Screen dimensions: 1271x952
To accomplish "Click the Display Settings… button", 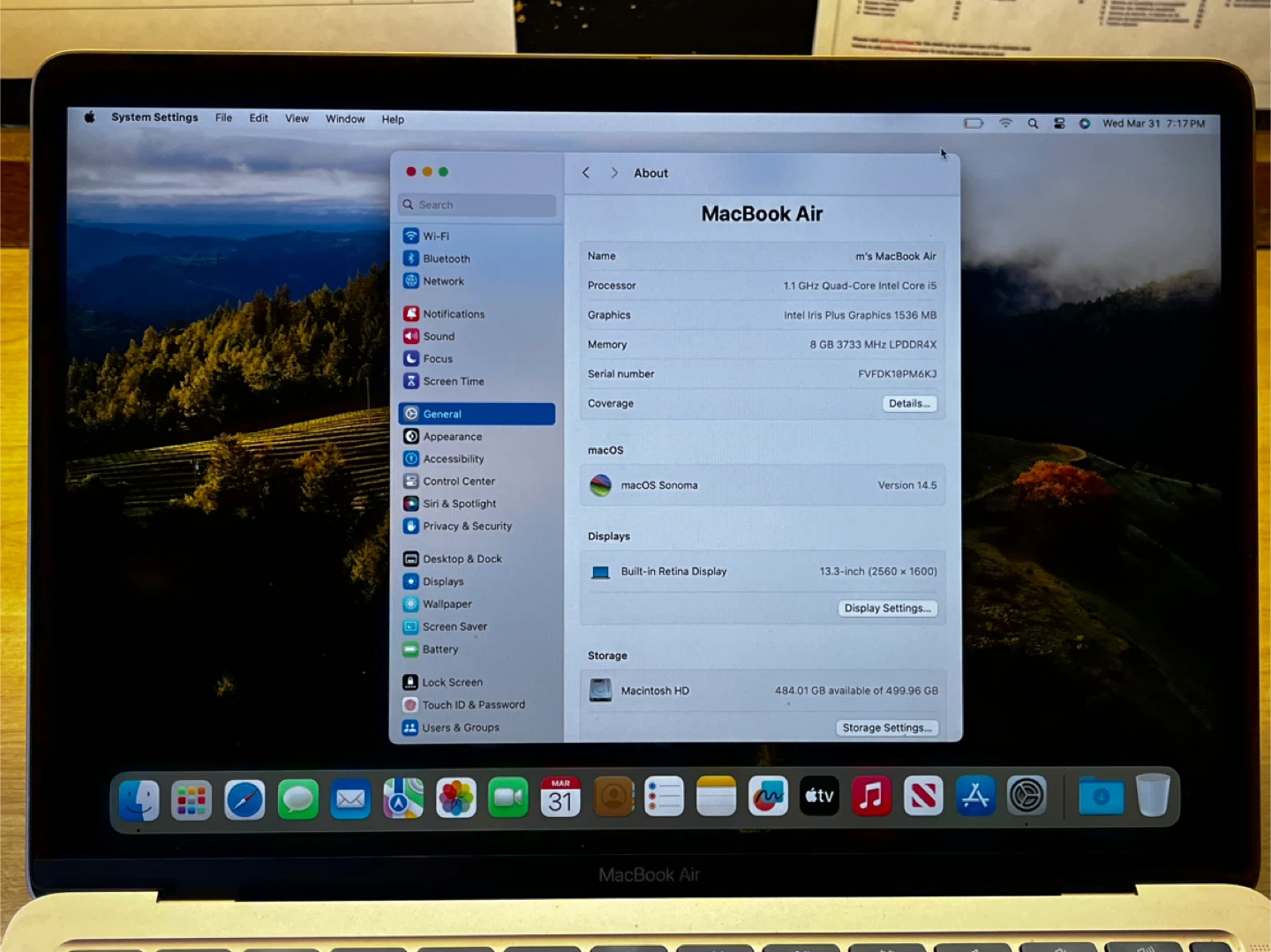I will tap(887, 608).
